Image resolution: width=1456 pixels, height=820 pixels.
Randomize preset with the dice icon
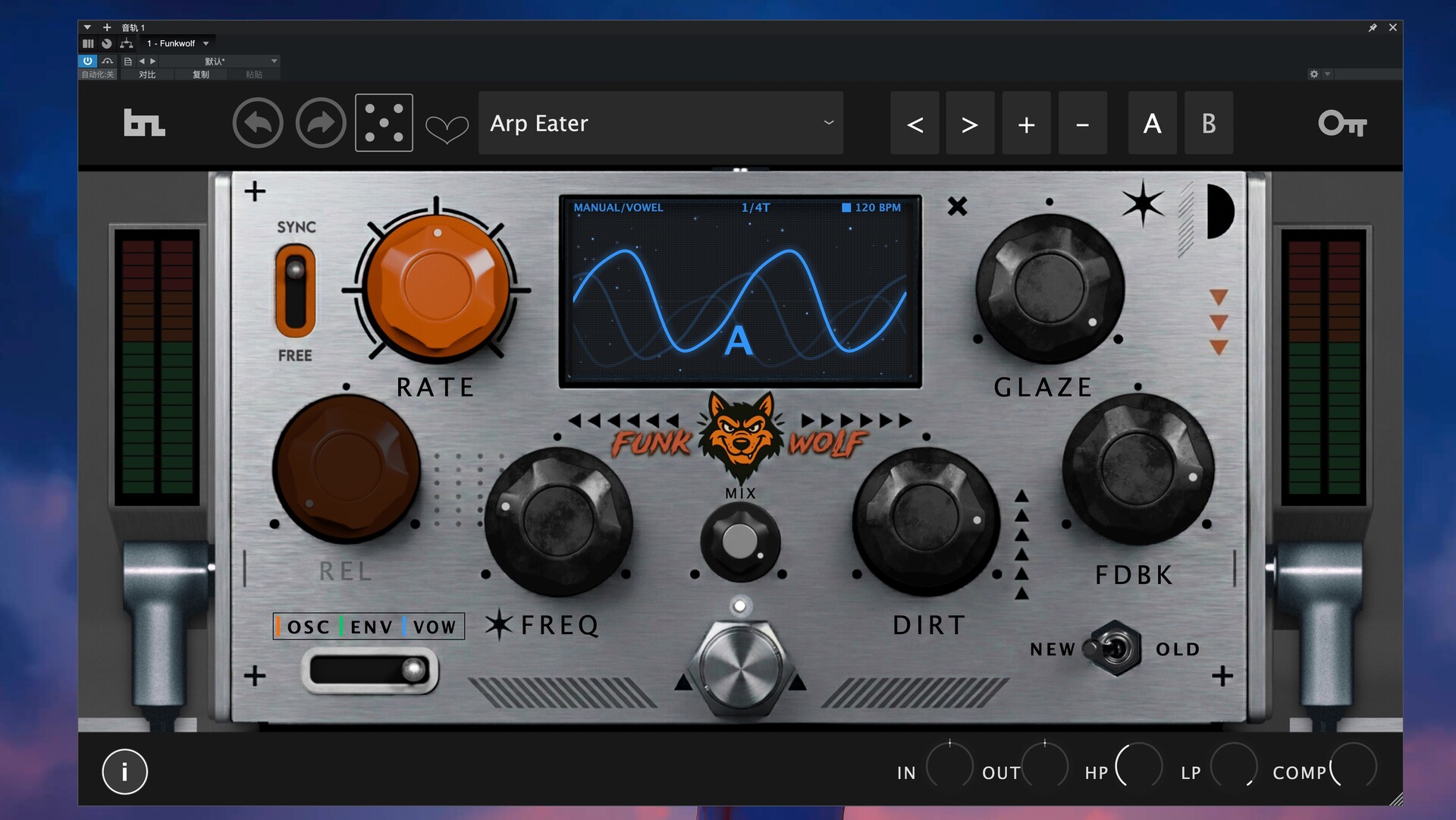click(x=384, y=123)
